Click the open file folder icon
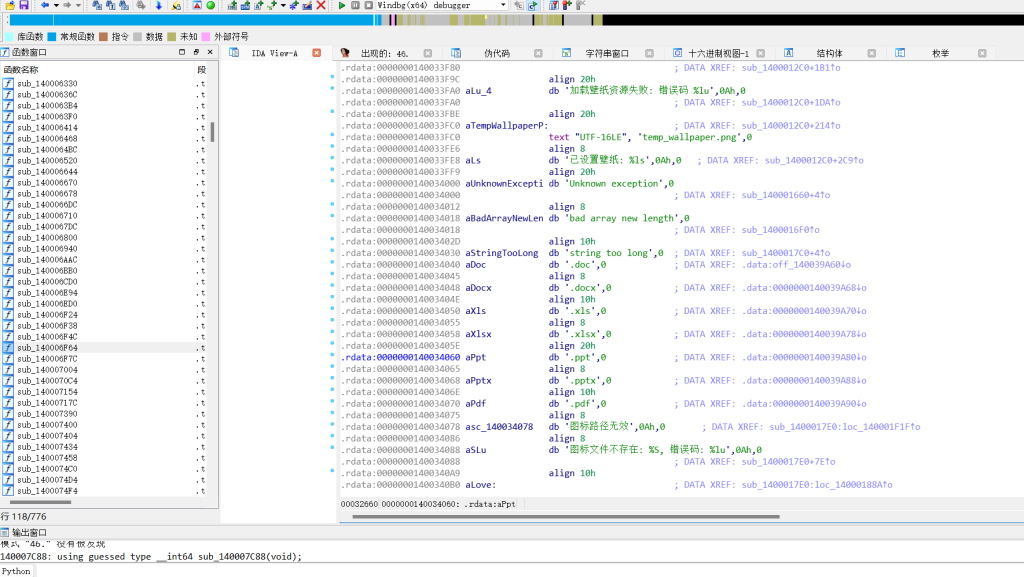 [8, 5]
